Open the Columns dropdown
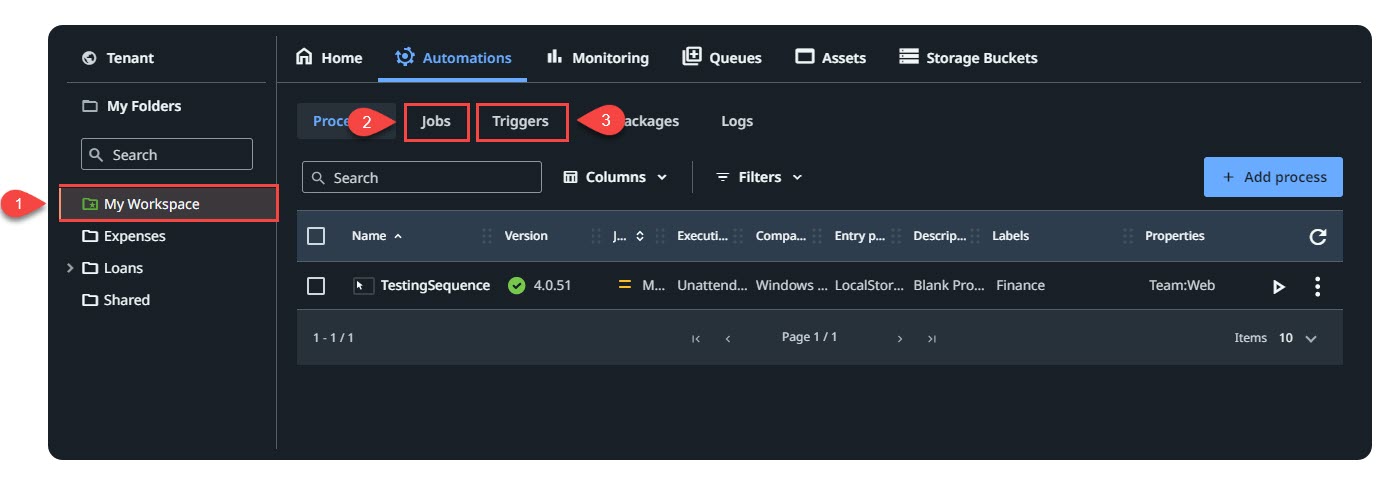 point(615,177)
